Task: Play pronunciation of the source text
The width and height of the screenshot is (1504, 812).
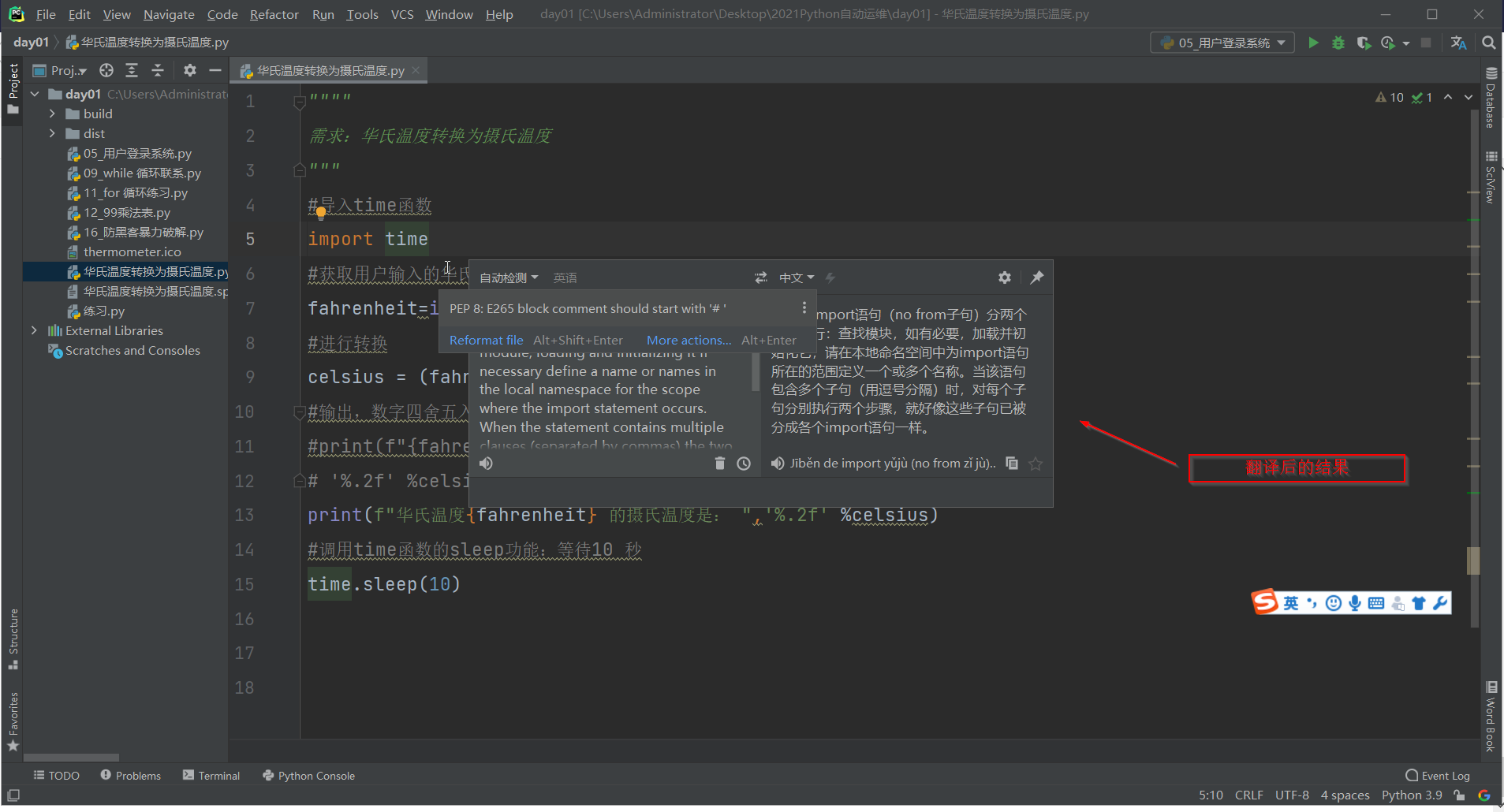Action: [486, 464]
